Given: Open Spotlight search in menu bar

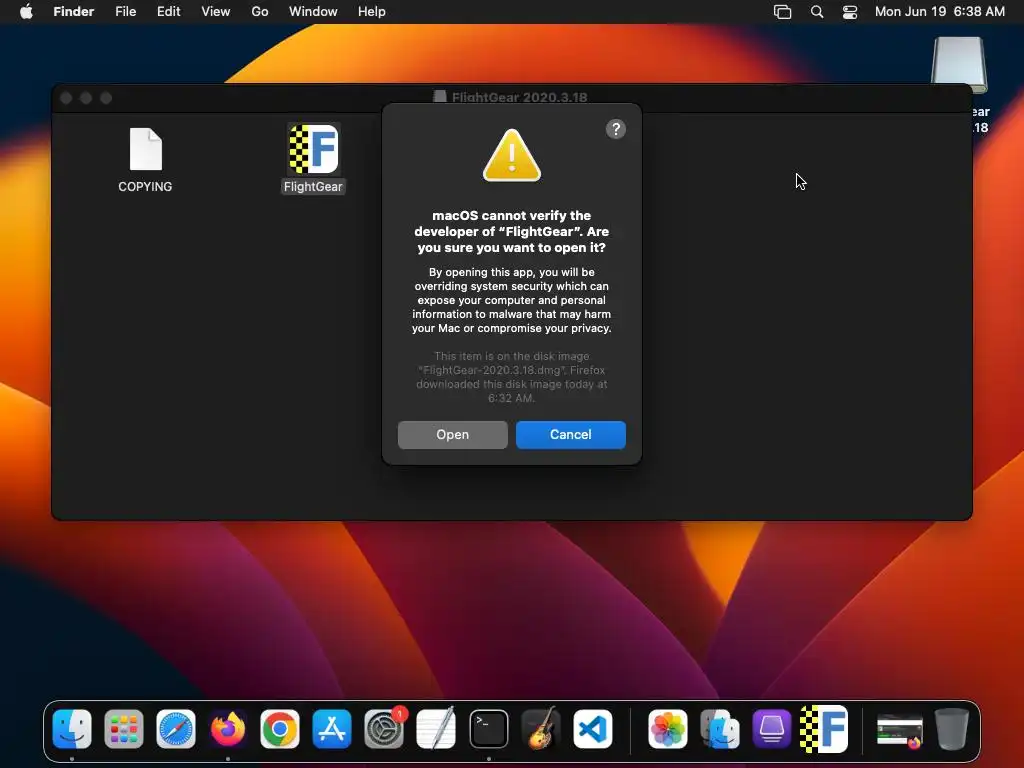Looking at the screenshot, I should 816,12.
